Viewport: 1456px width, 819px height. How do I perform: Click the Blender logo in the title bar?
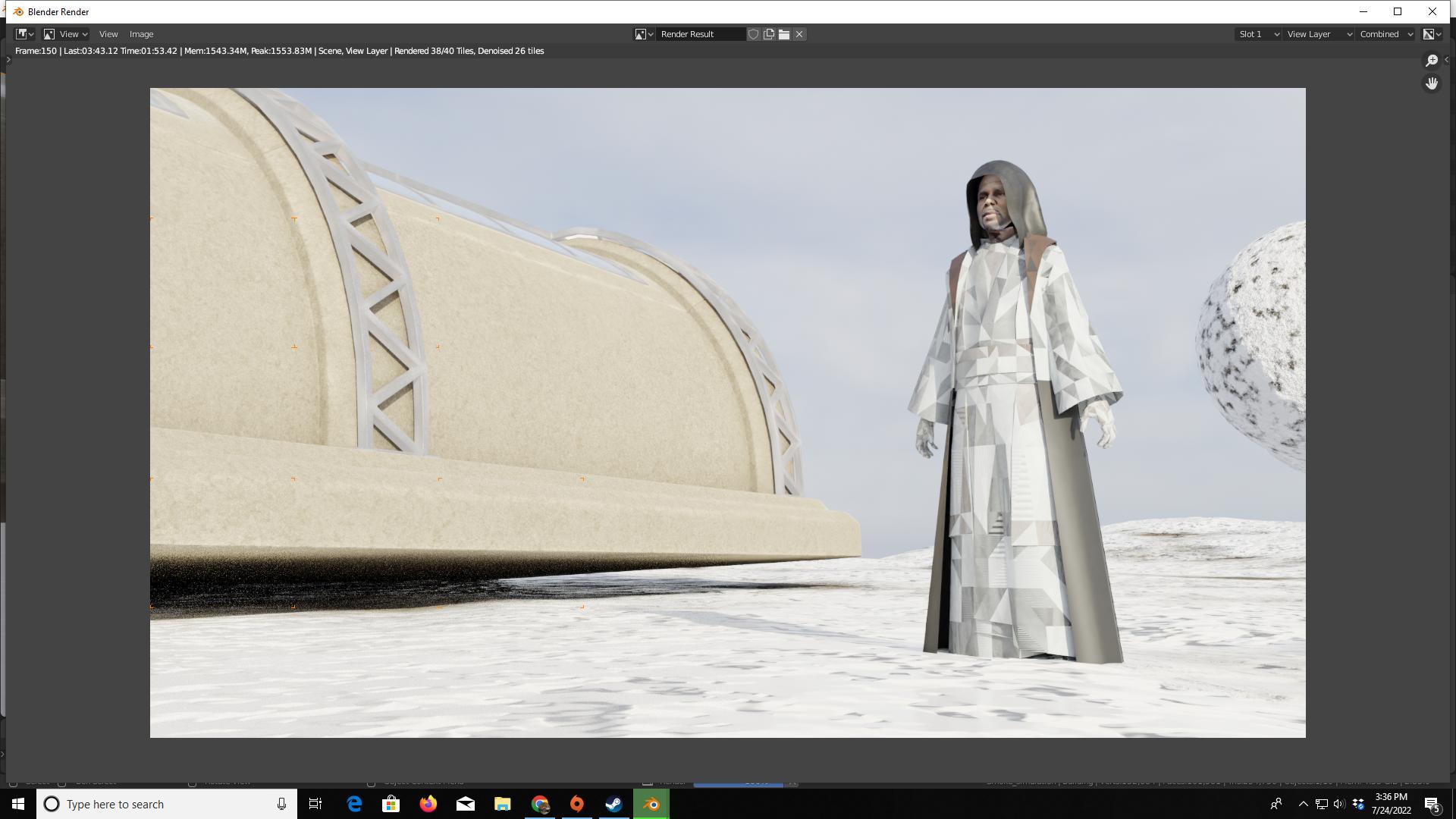[18, 11]
